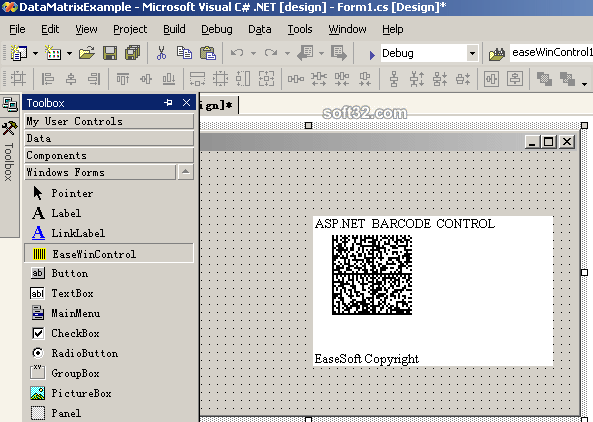Open the Undo history dropdown arrow
The width and height of the screenshot is (593, 422).
pyautogui.click(x=253, y=53)
